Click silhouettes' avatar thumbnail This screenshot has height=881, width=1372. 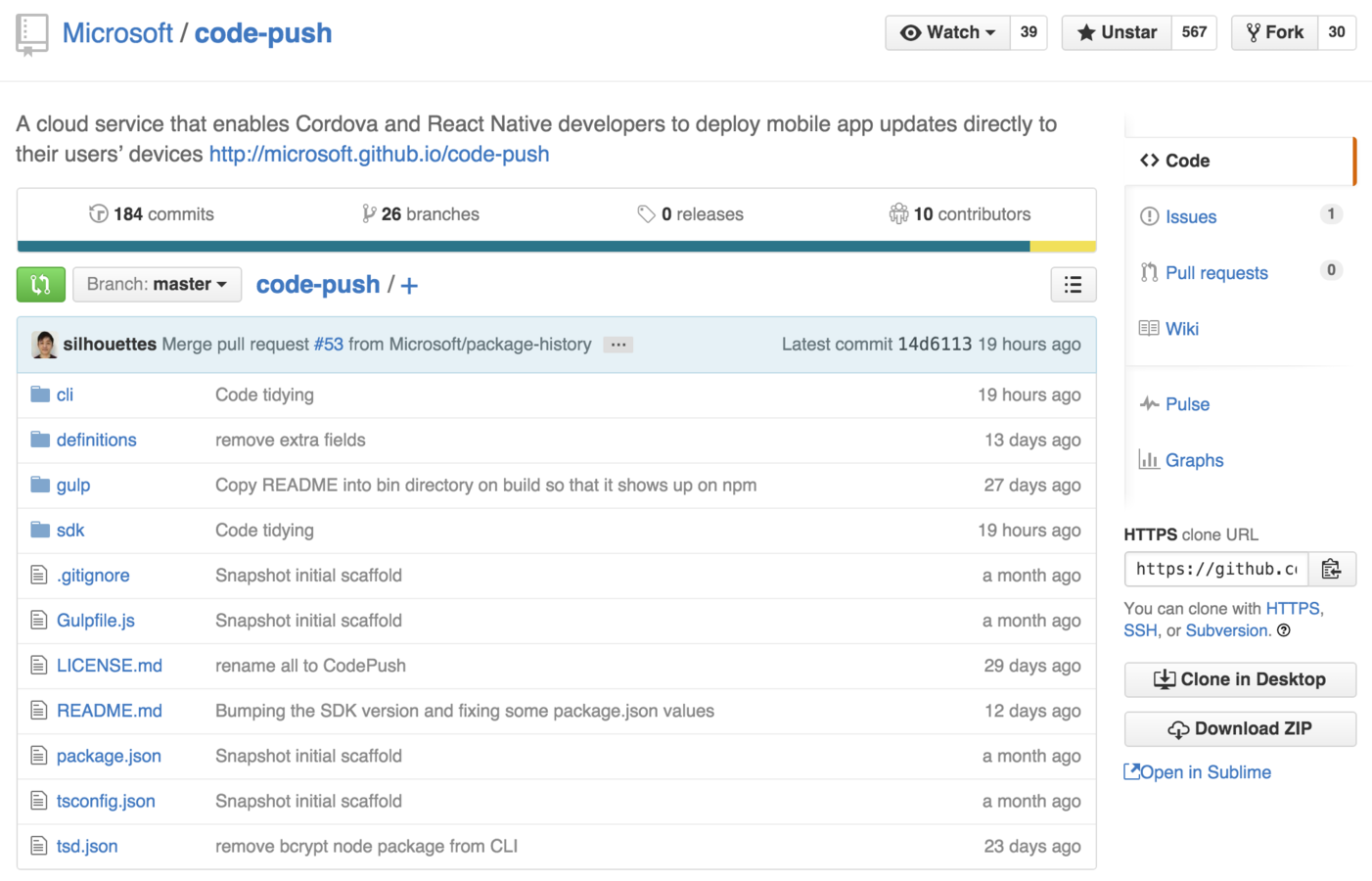click(x=44, y=345)
